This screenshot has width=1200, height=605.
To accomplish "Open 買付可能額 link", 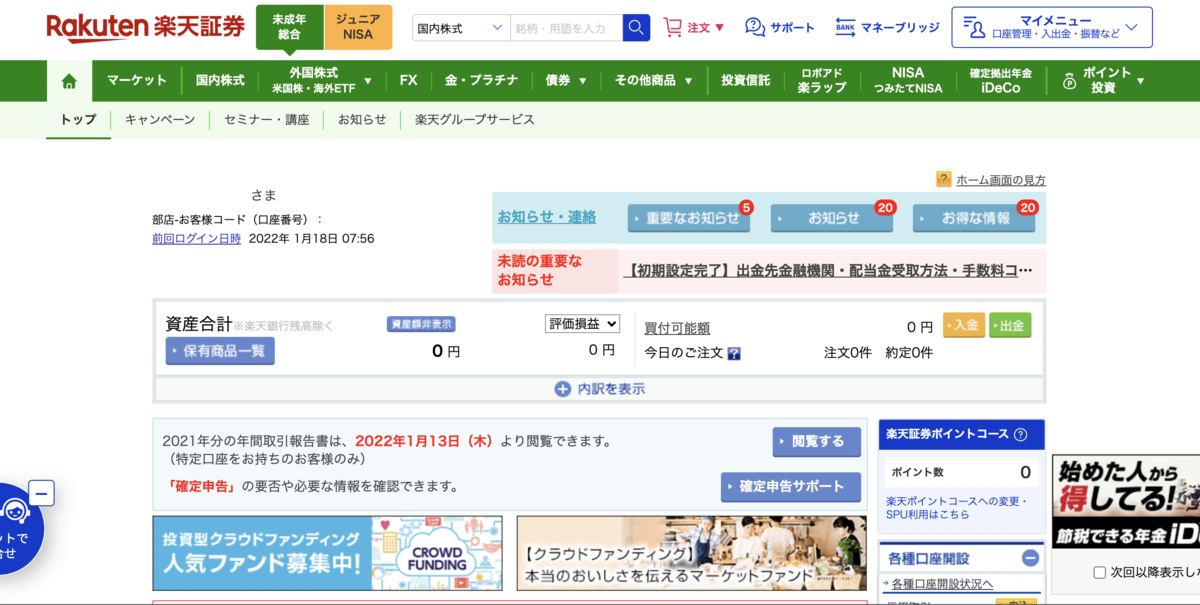I will (x=677, y=328).
